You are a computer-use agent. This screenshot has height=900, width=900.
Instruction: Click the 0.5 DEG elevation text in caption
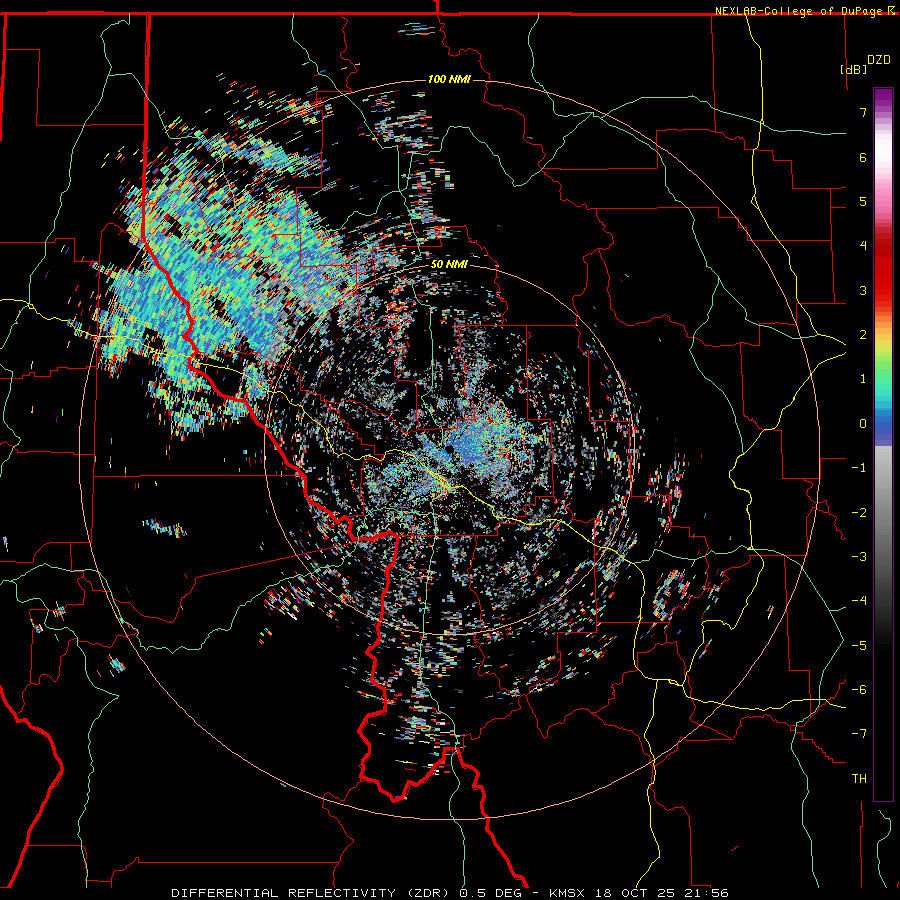pos(491,893)
